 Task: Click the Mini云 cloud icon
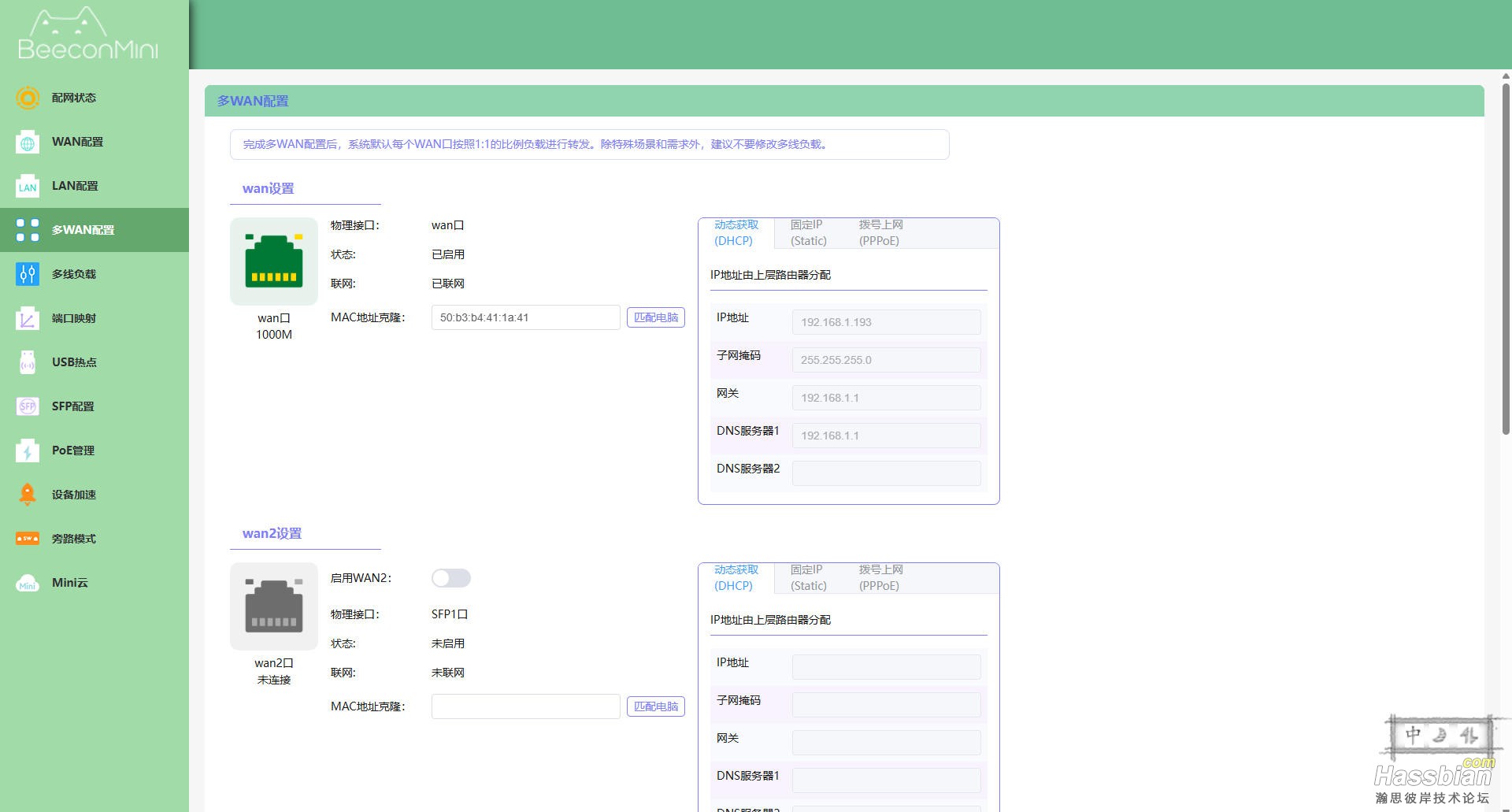[x=28, y=583]
